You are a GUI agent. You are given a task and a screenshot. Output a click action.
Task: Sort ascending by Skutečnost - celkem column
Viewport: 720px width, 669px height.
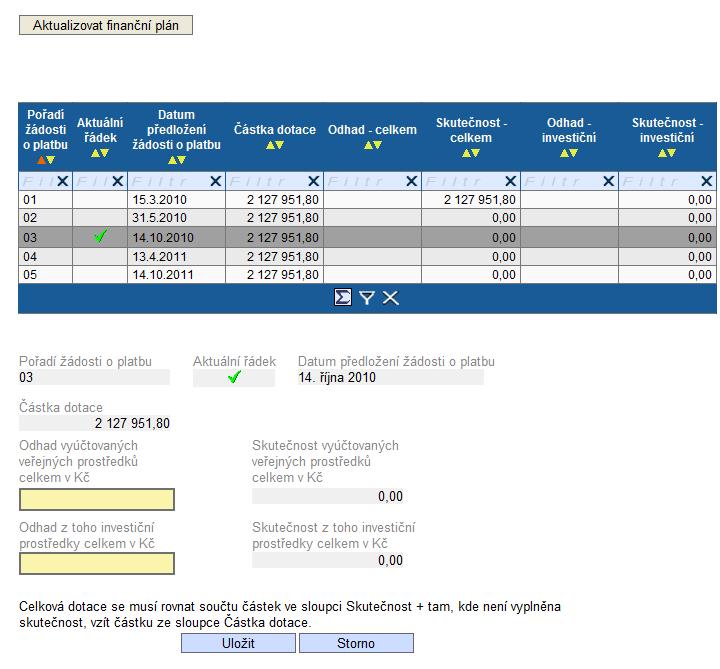pos(467,153)
